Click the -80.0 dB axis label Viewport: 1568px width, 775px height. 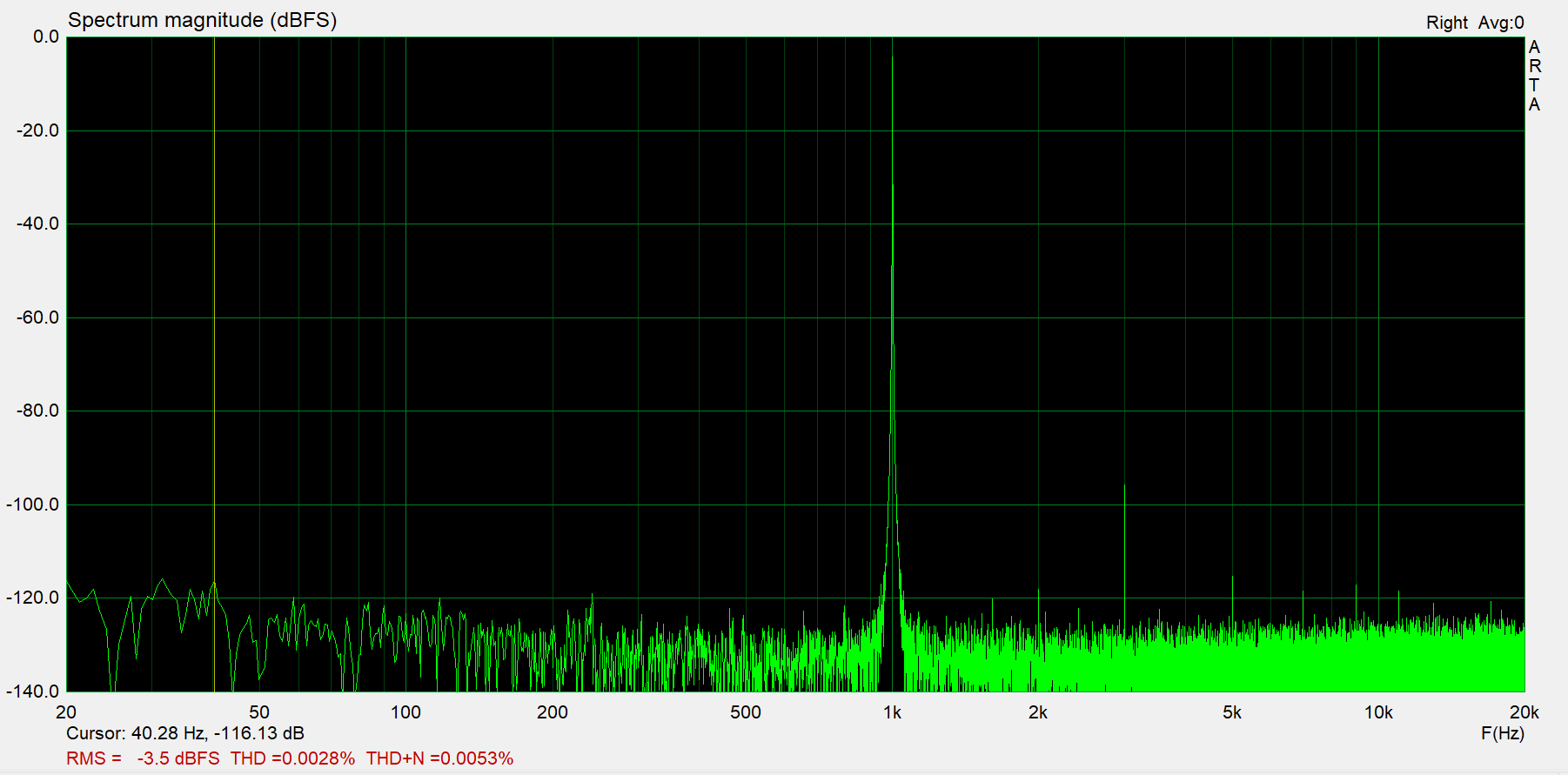point(37,411)
